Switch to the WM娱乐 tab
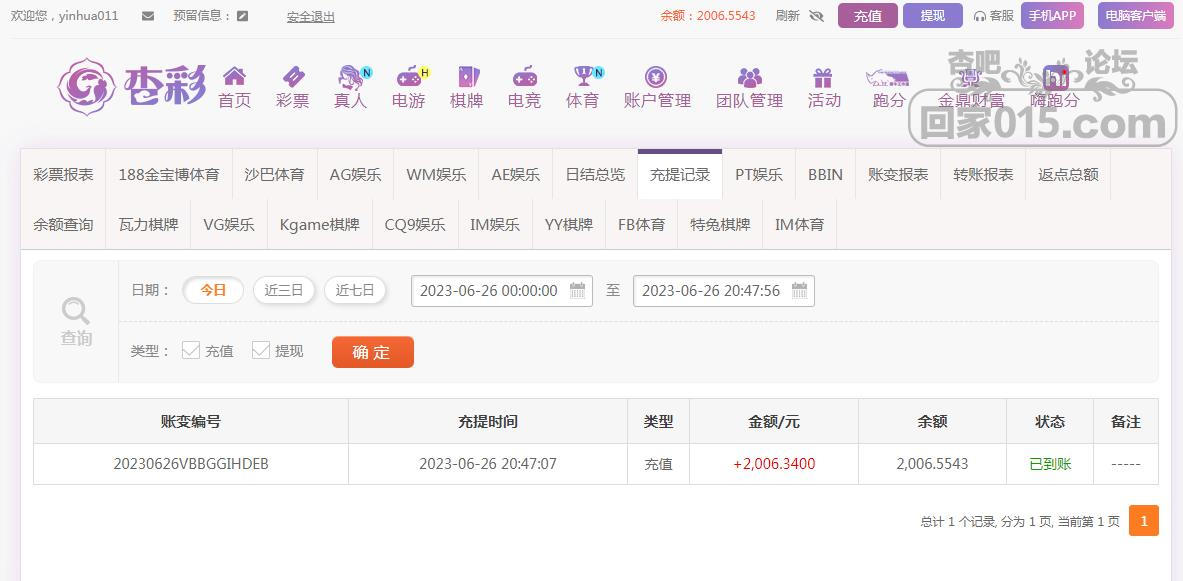1183x581 pixels. tap(436, 174)
